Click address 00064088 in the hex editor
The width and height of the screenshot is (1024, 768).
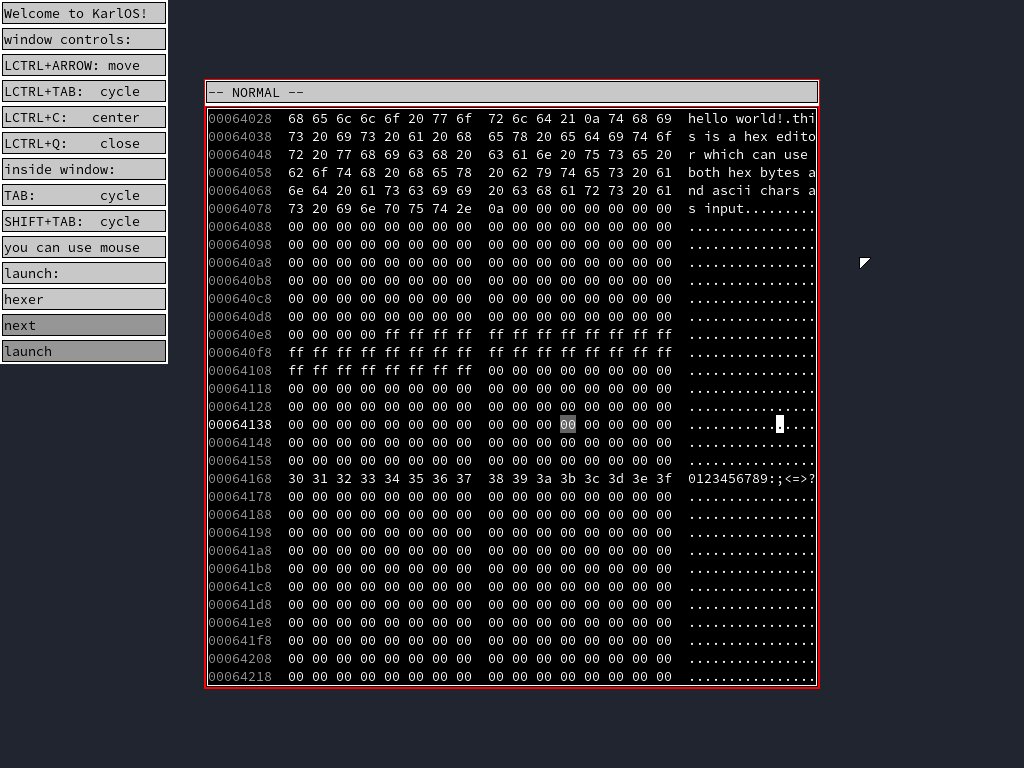(x=240, y=227)
